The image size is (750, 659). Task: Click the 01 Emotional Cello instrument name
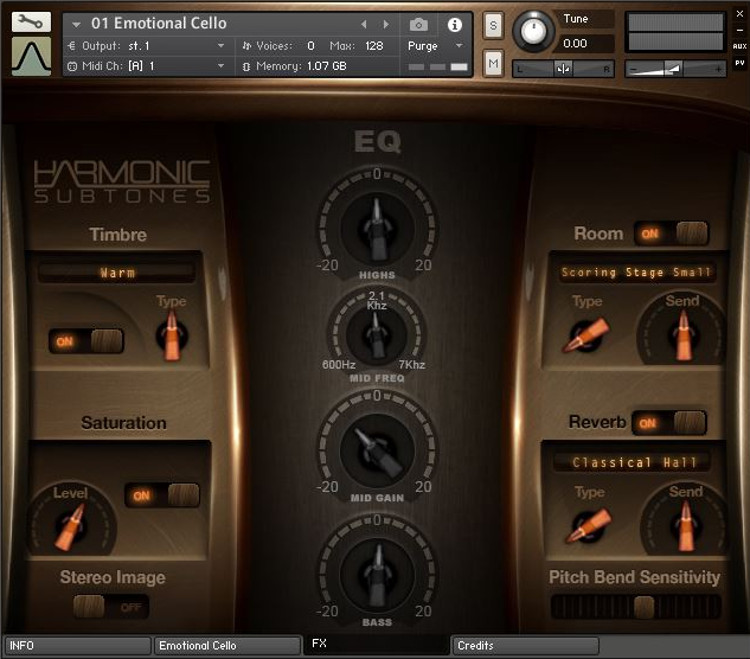159,23
